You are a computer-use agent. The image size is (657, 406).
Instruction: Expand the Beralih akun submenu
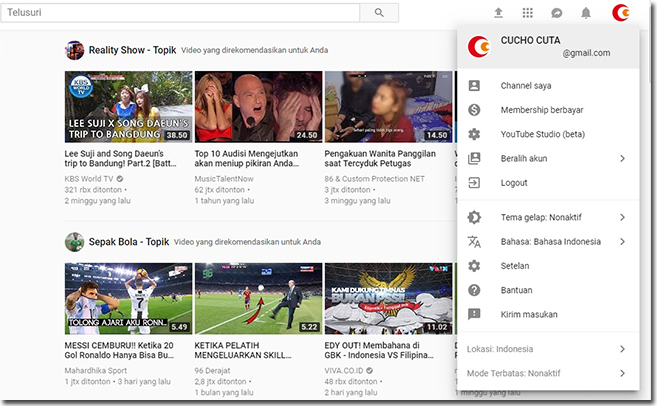[x=547, y=158]
